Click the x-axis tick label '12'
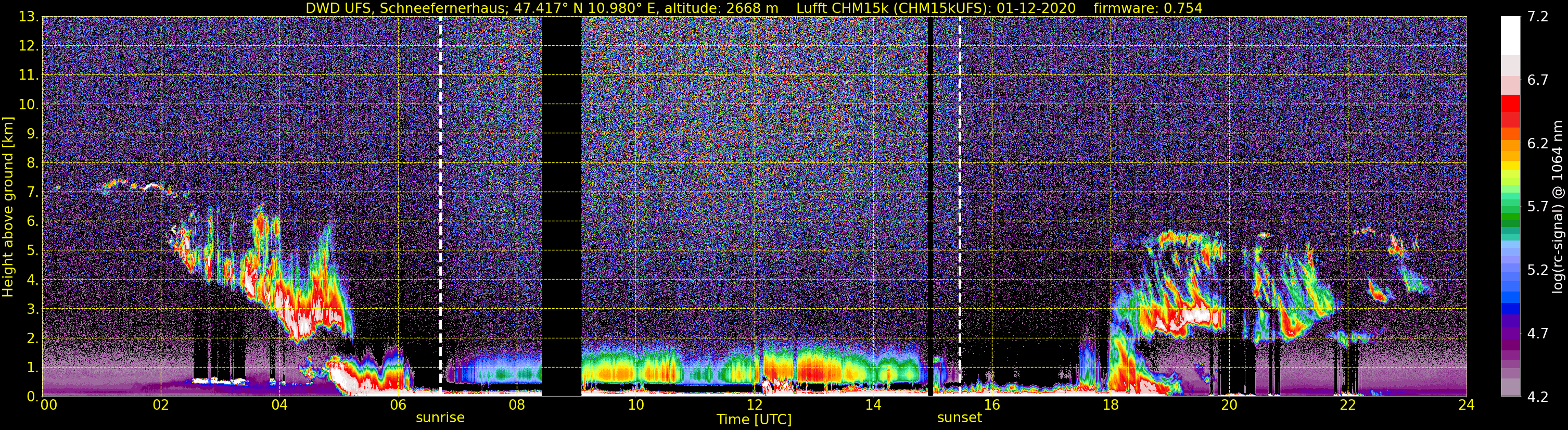The width and height of the screenshot is (1568, 430). click(754, 406)
